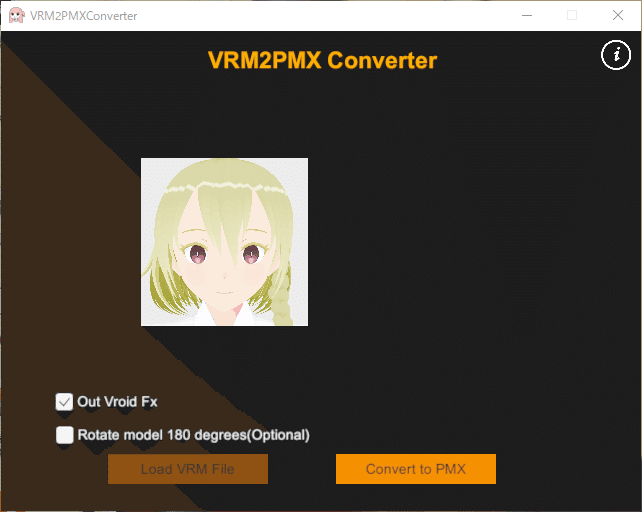This screenshot has height=512, width=642.
Task: Click the Convert to PMX button
Action: 416,469
